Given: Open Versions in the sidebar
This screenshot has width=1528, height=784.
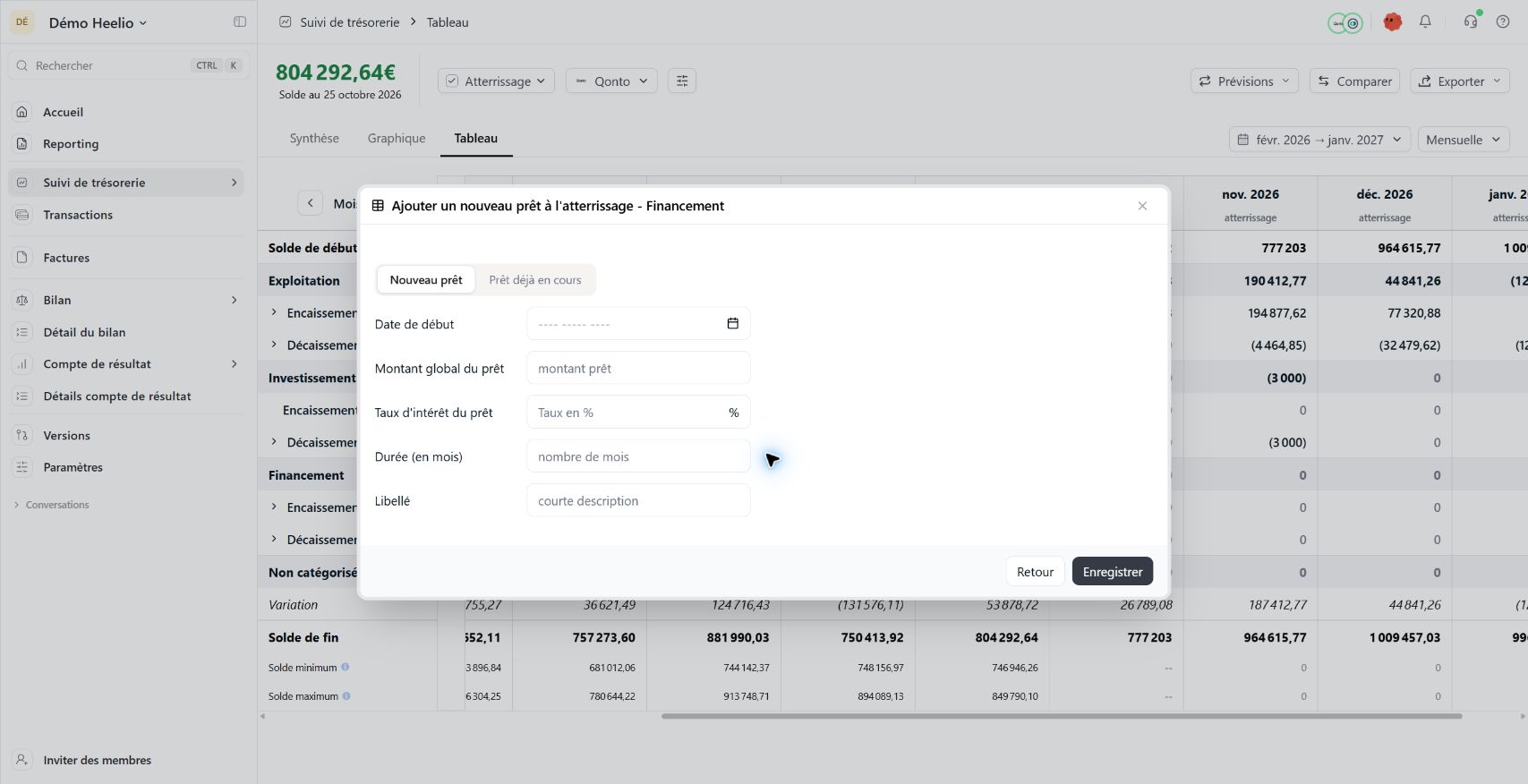Looking at the screenshot, I should (125, 436).
